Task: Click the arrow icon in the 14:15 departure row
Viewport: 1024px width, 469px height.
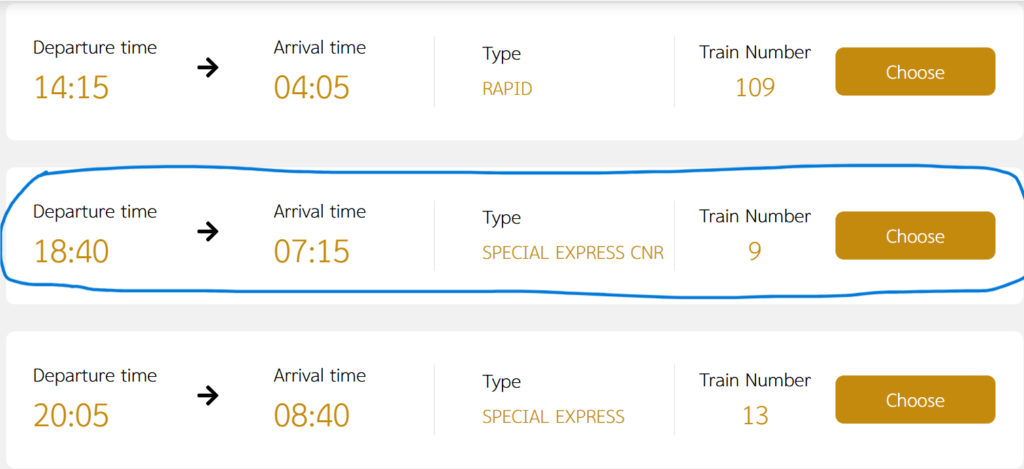Action: point(207,69)
